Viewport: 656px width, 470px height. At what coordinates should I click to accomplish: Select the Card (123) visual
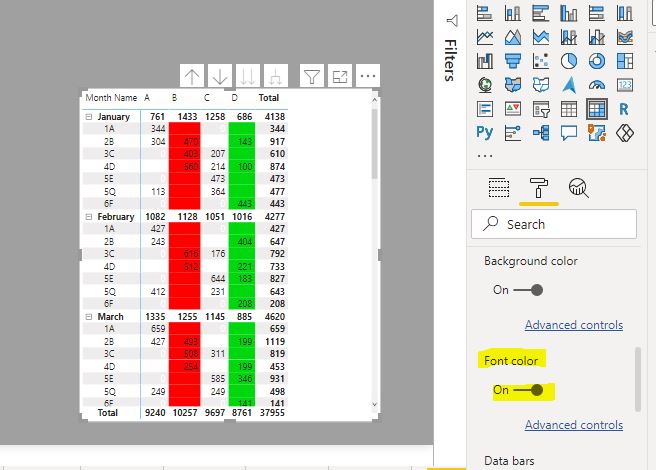(625, 85)
